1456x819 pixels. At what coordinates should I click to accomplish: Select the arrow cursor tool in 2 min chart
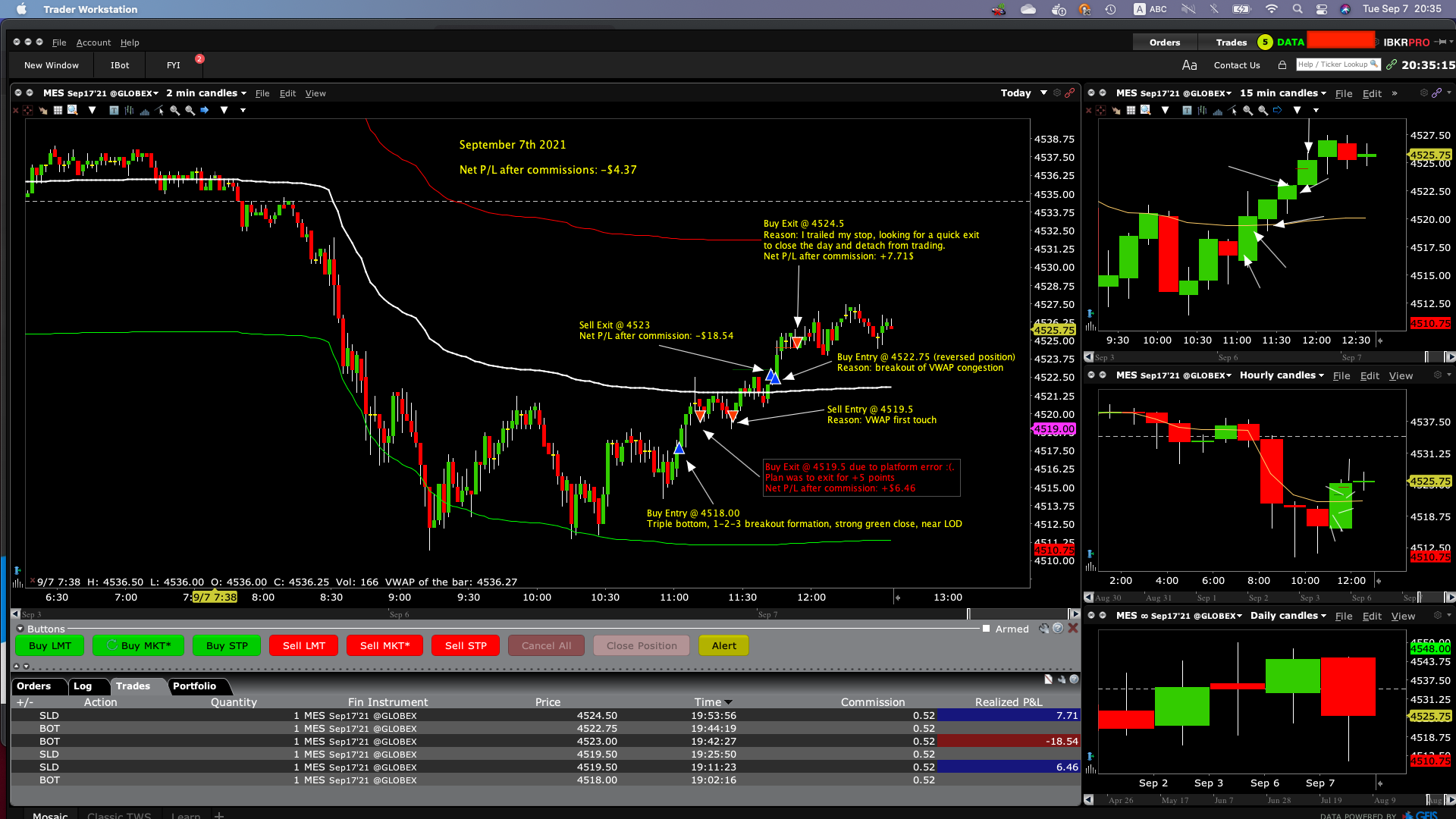point(43,110)
